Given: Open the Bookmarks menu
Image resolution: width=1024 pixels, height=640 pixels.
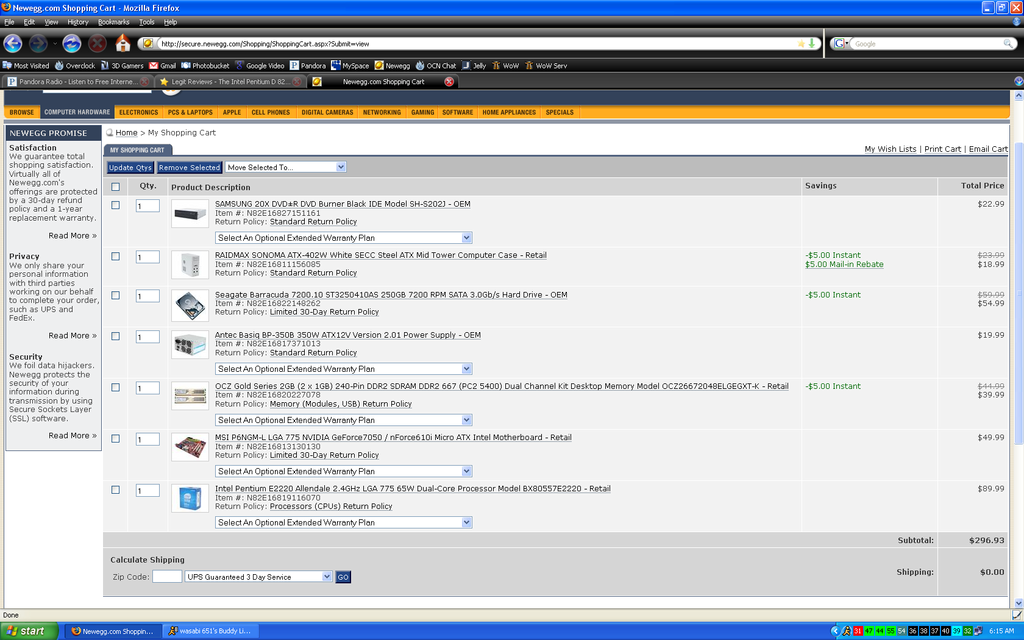Looking at the screenshot, I should tap(114, 22).
